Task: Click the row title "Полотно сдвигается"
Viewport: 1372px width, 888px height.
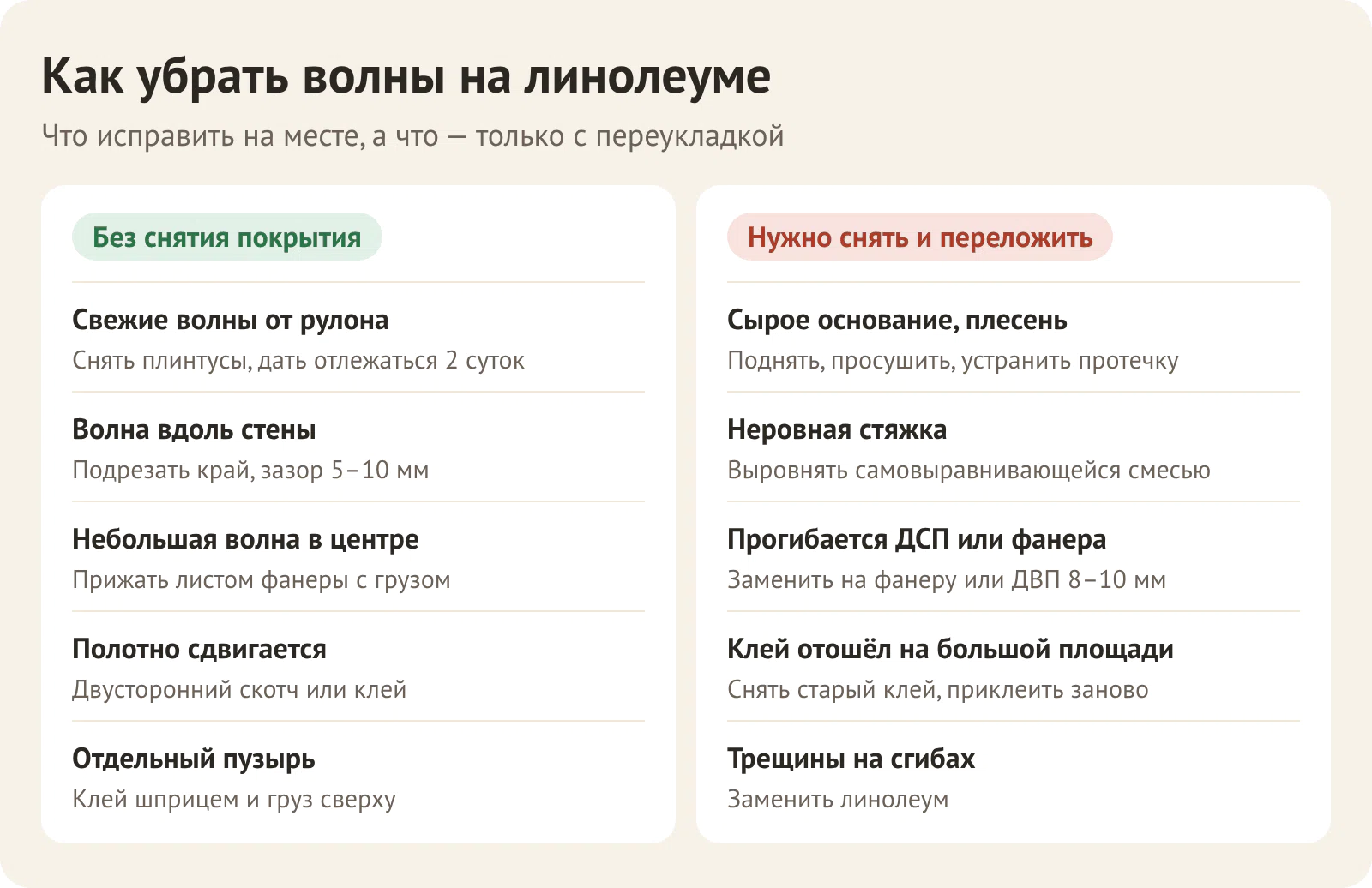Action: pyautogui.click(x=199, y=649)
